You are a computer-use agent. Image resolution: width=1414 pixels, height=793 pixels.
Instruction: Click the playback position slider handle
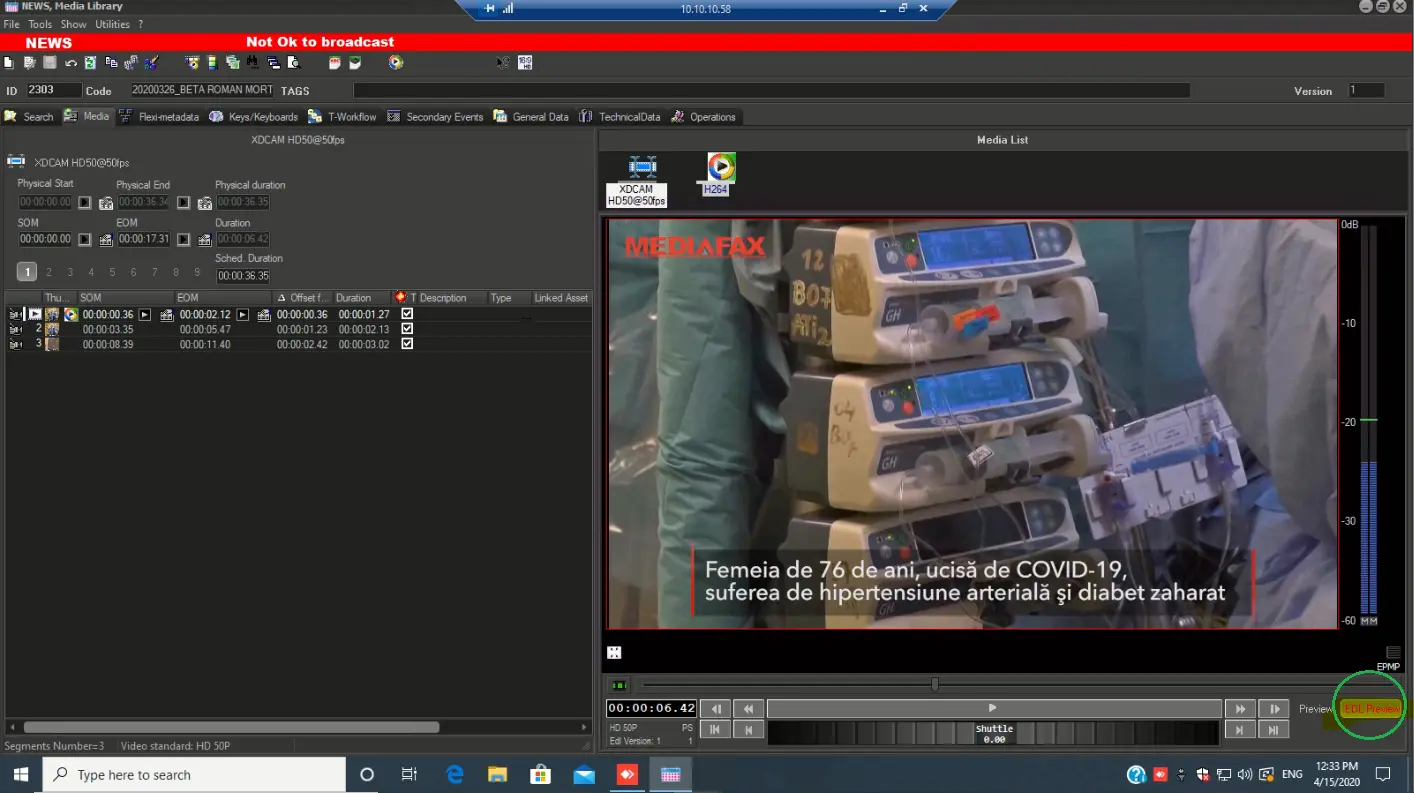[x=935, y=685]
